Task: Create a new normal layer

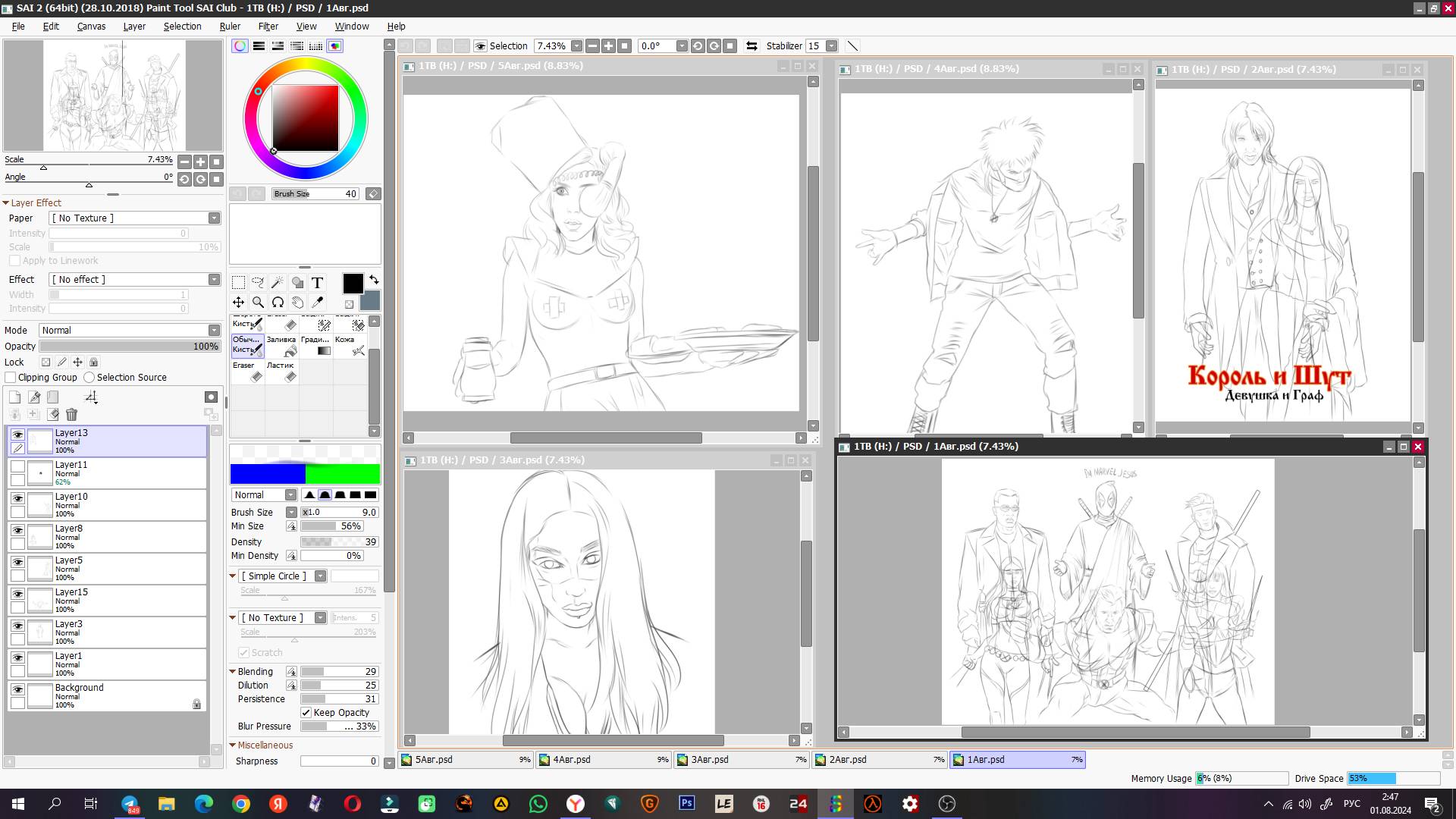Action: pos(14,397)
